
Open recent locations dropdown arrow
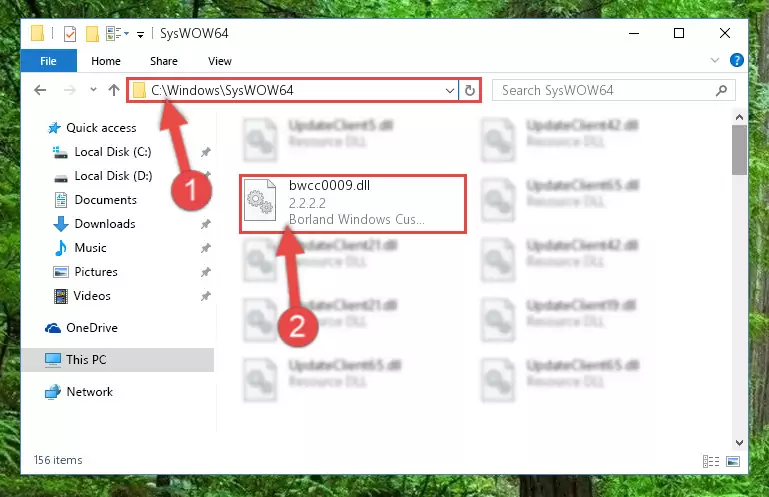pos(93,89)
